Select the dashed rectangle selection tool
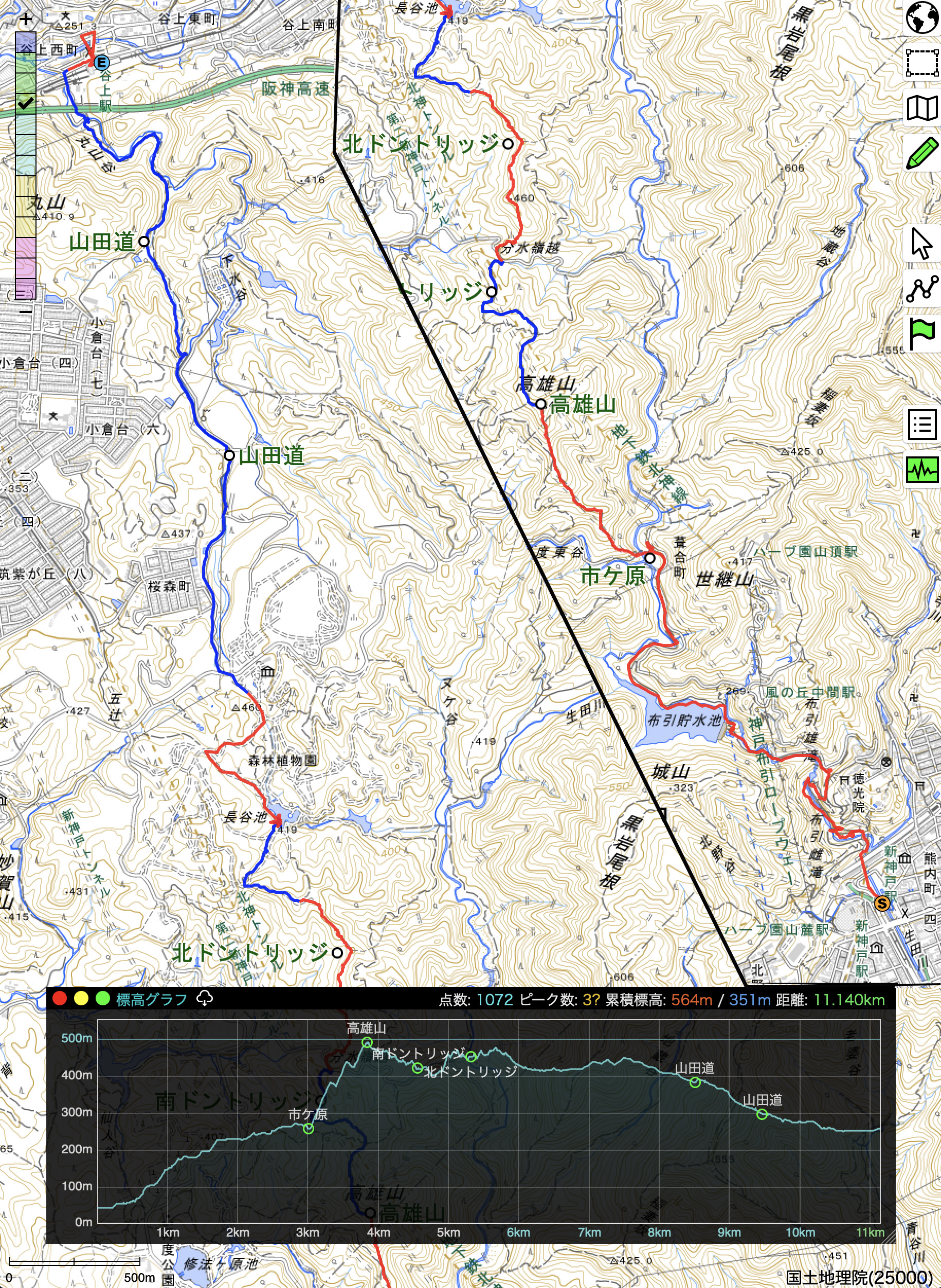941x1288 pixels. pos(922,62)
